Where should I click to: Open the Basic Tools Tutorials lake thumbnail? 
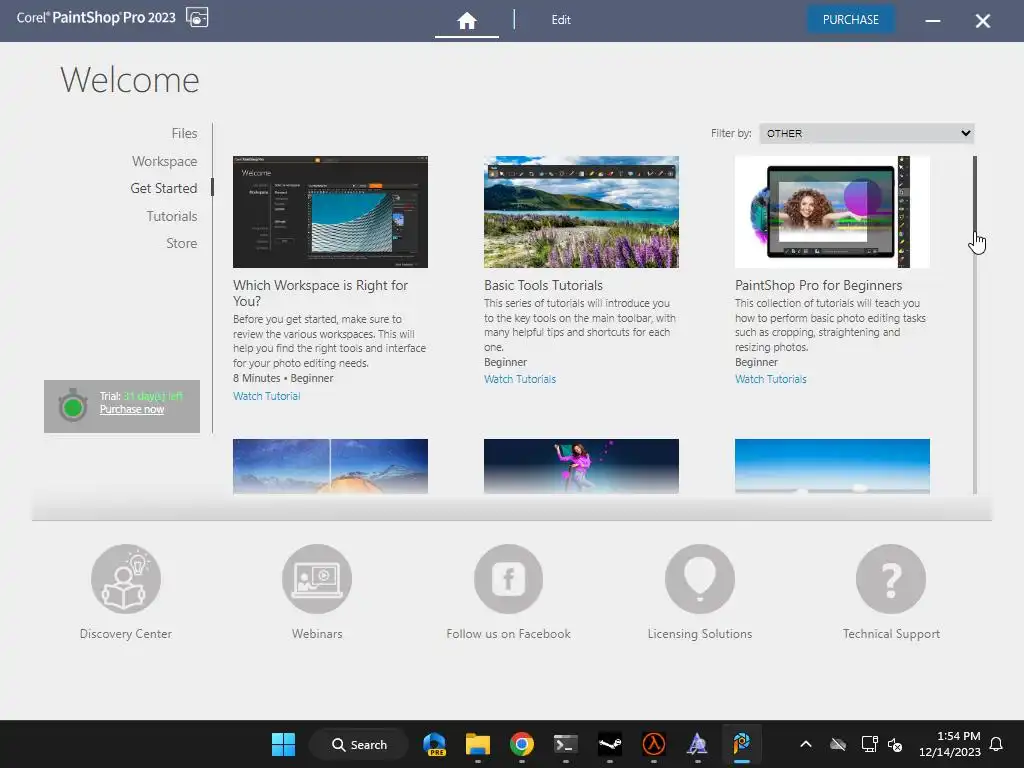tap(581, 212)
